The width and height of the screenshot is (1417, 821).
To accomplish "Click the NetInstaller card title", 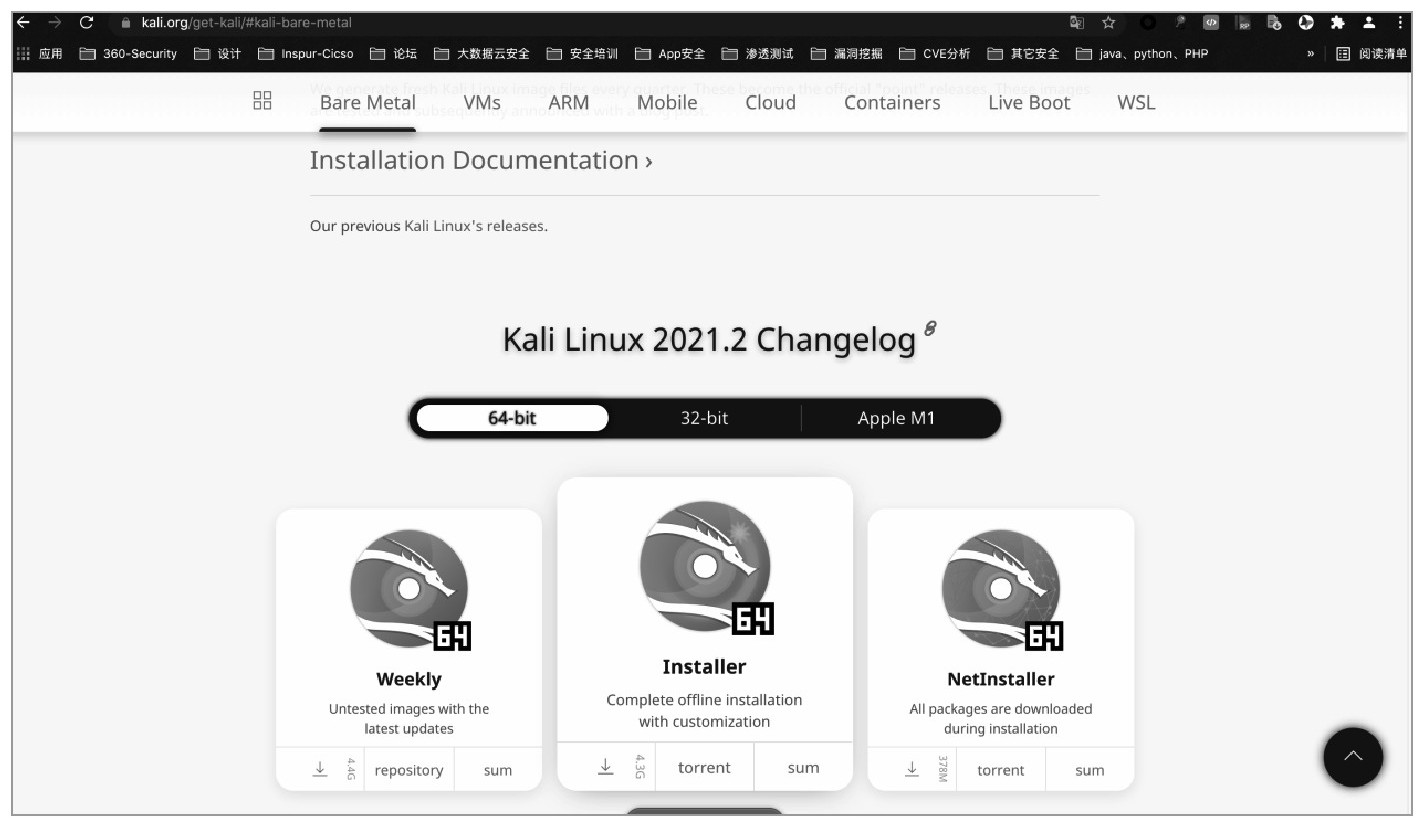I will 1001,679.
